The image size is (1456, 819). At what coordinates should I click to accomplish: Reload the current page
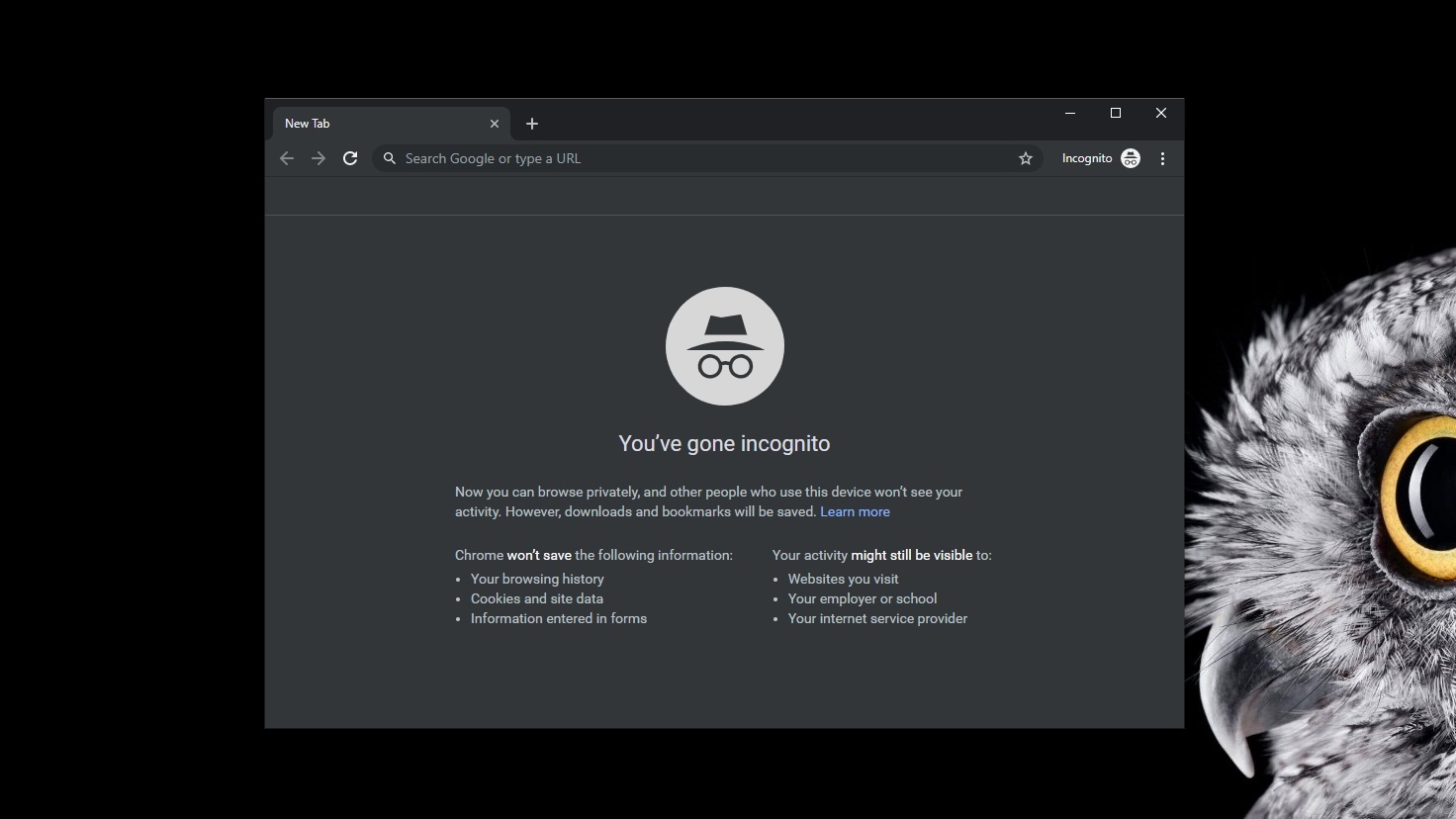point(350,158)
